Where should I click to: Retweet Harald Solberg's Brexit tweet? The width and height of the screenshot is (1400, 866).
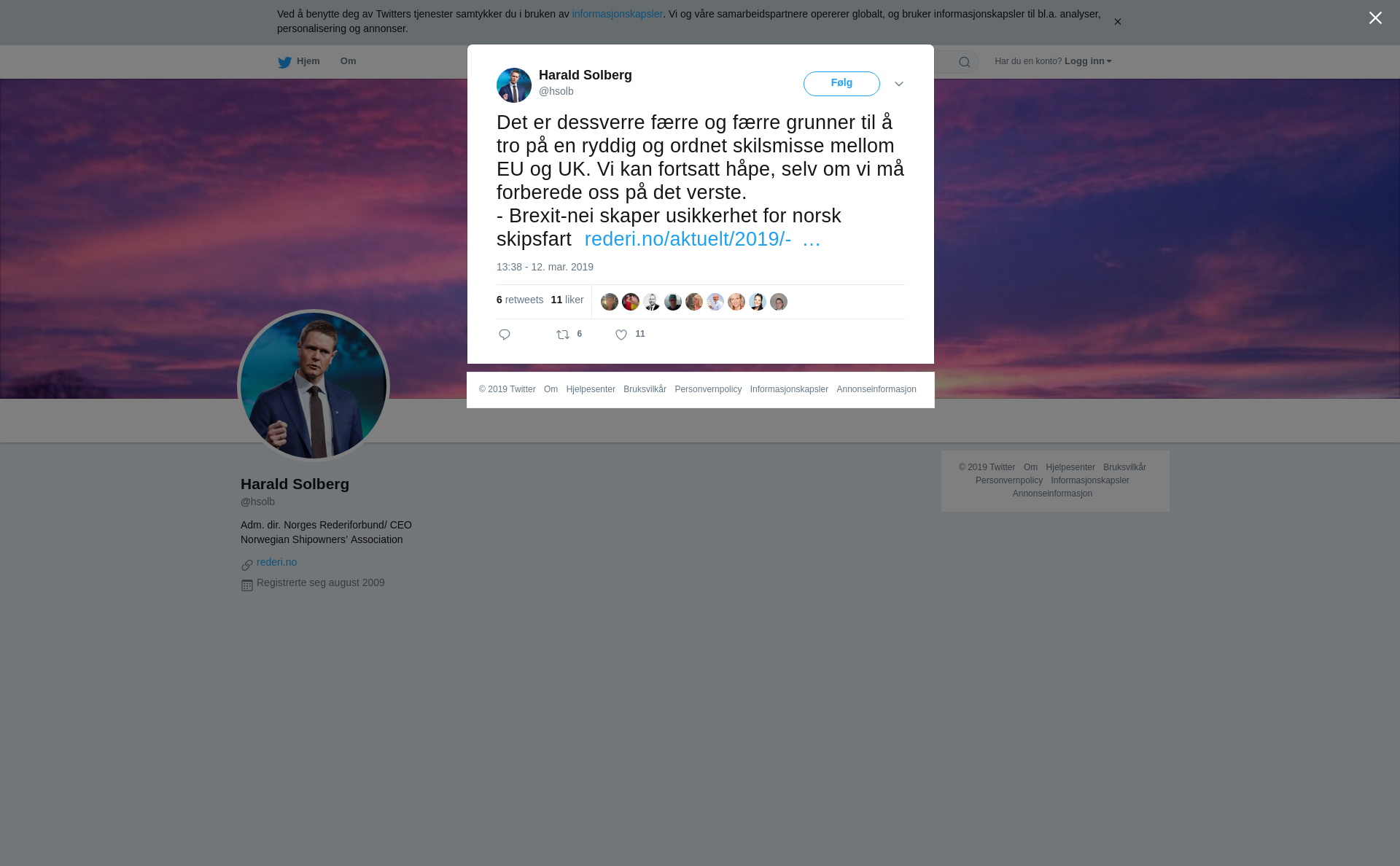point(563,335)
